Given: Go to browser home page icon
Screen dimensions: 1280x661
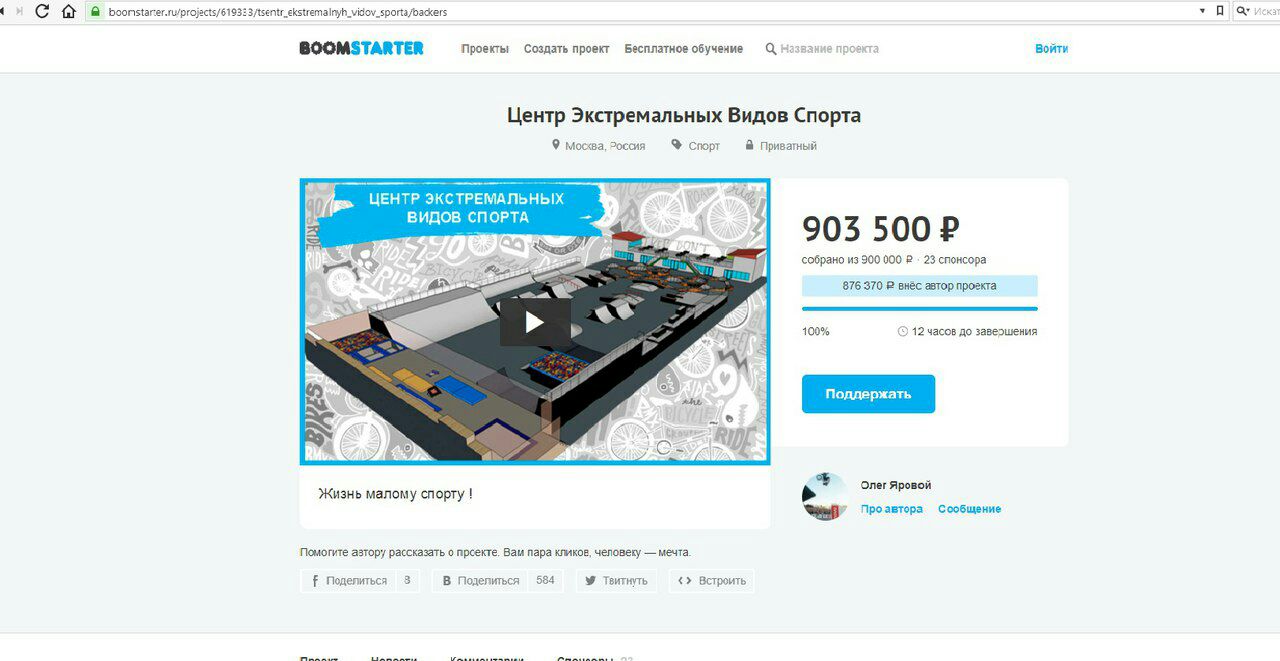Looking at the screenshot, I should pyautogui.click(x=68, y=11).
